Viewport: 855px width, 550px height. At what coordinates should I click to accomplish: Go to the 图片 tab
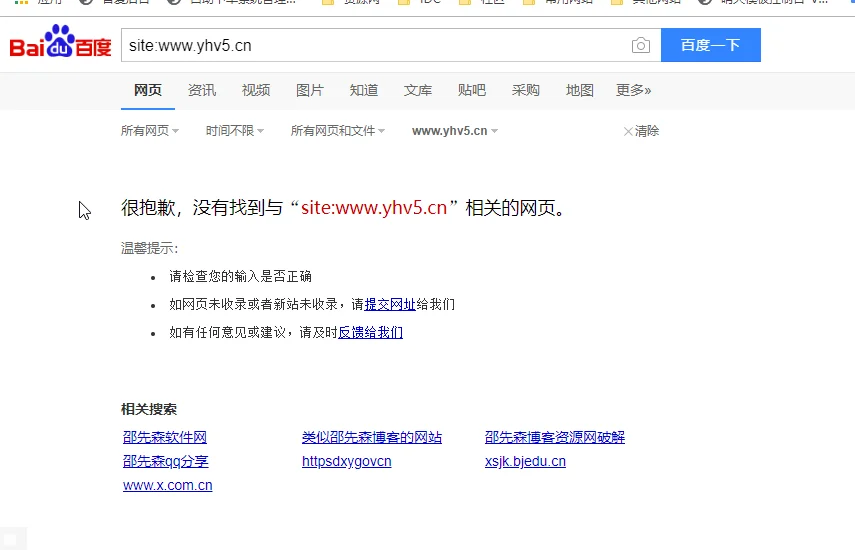tap(310, 90)
